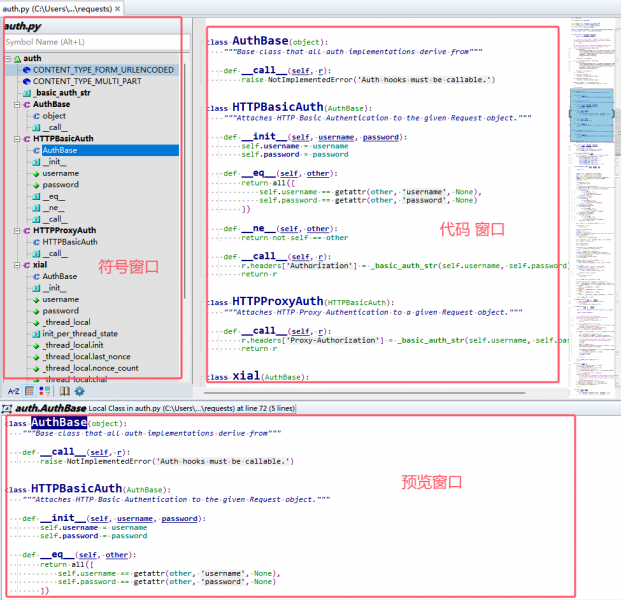Click the auth file icon in symbol tree
Image resolution: width=621 pixels, height=600 pixels.
17,59
